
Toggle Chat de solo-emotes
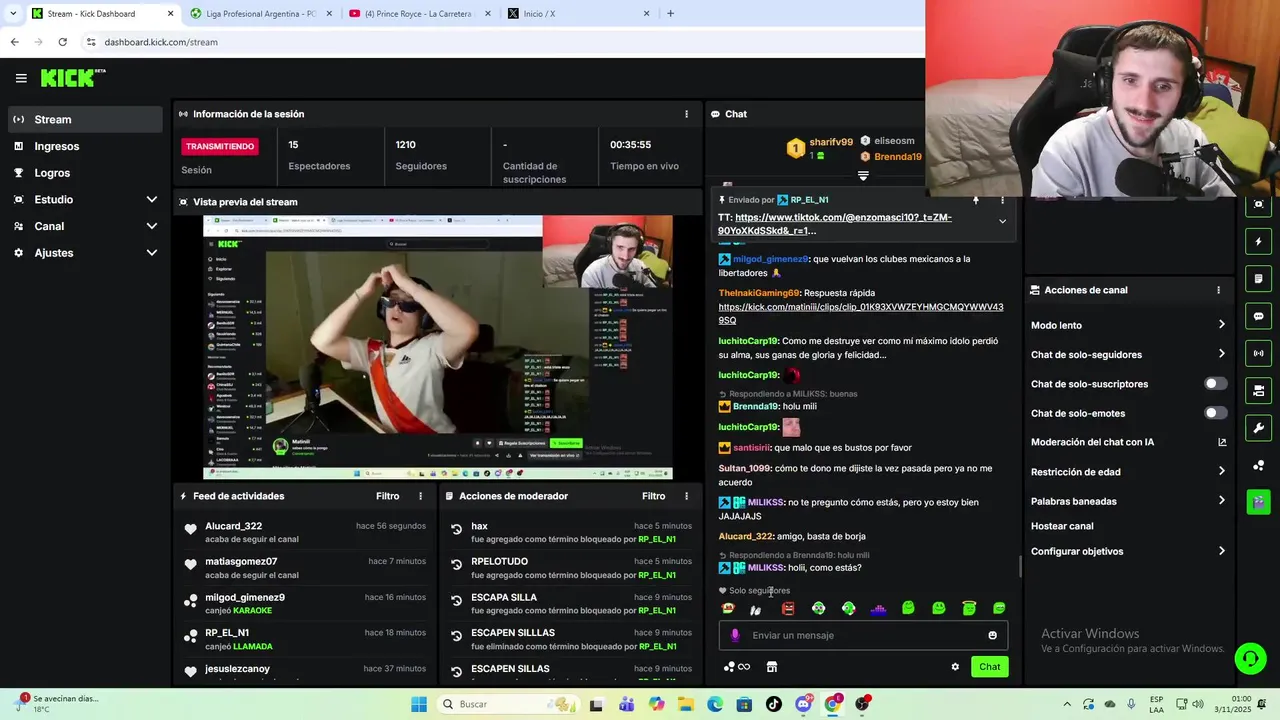pyautogui.click(x=1215, y=413)
